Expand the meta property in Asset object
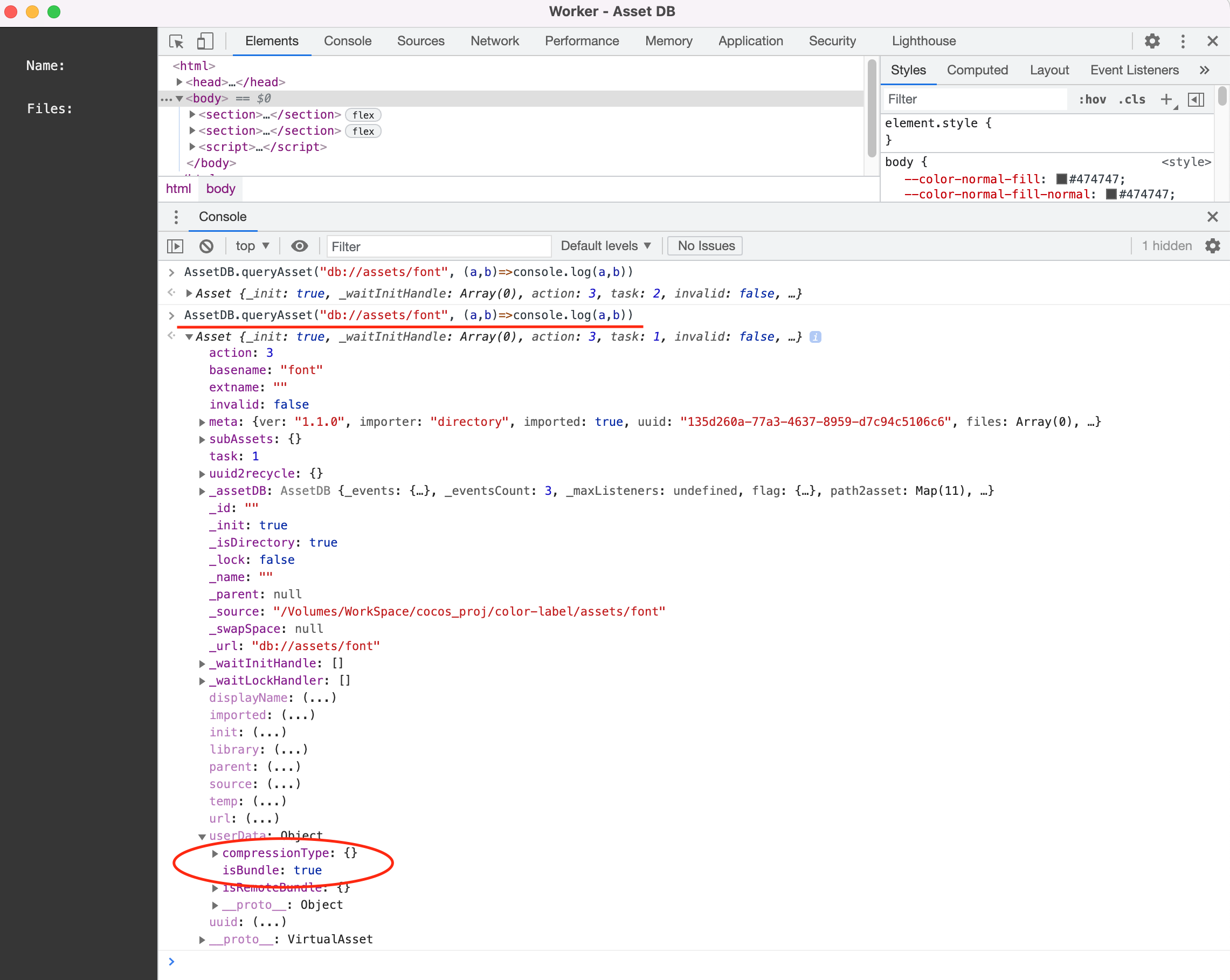 coord(202,422)
